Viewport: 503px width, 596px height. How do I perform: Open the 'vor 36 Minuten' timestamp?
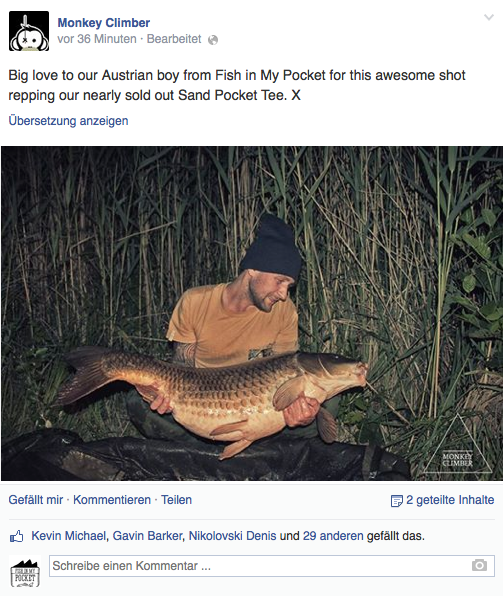click(x=97, y=39)
